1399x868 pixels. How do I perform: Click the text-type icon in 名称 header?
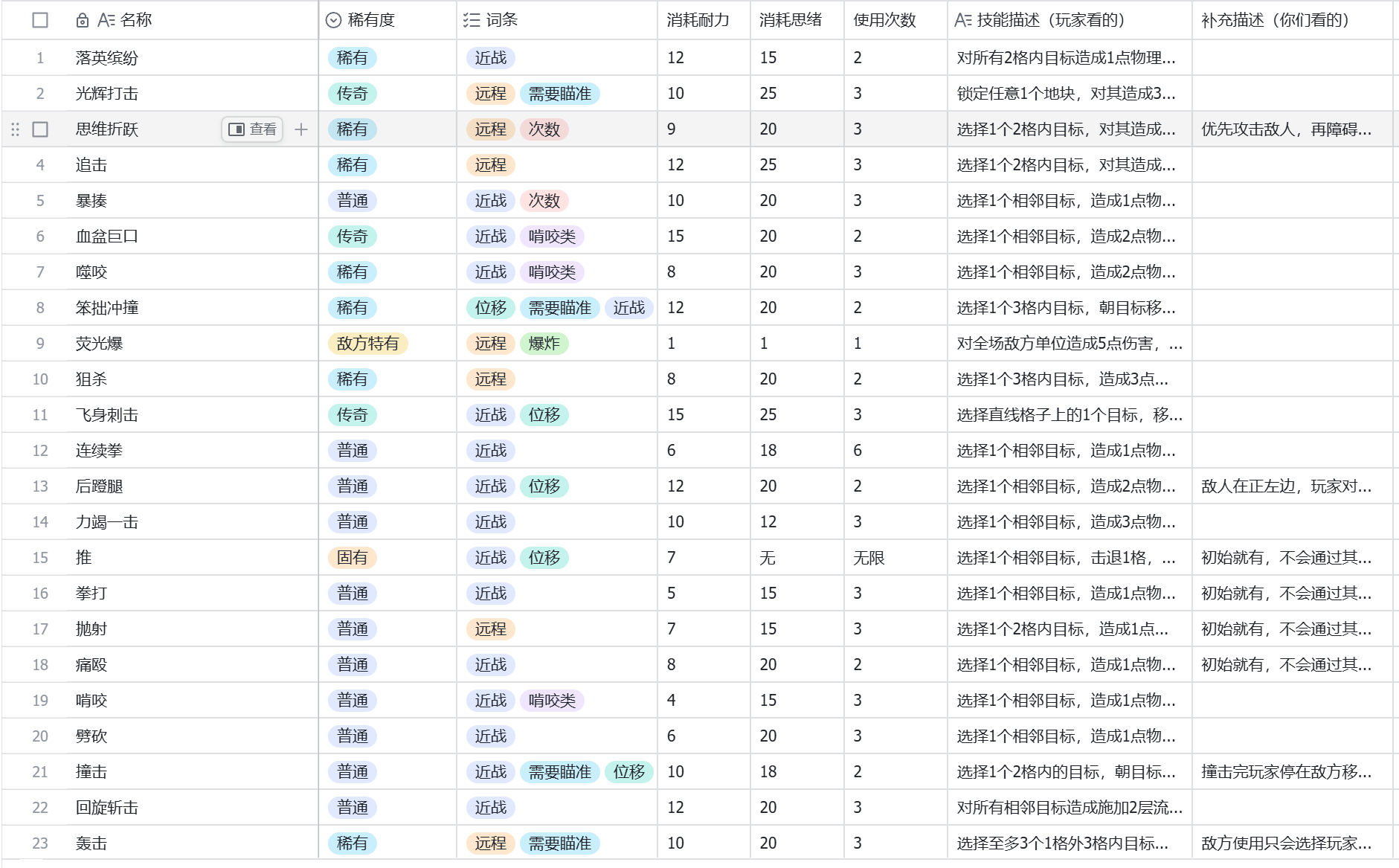click(x=106, y=20)
